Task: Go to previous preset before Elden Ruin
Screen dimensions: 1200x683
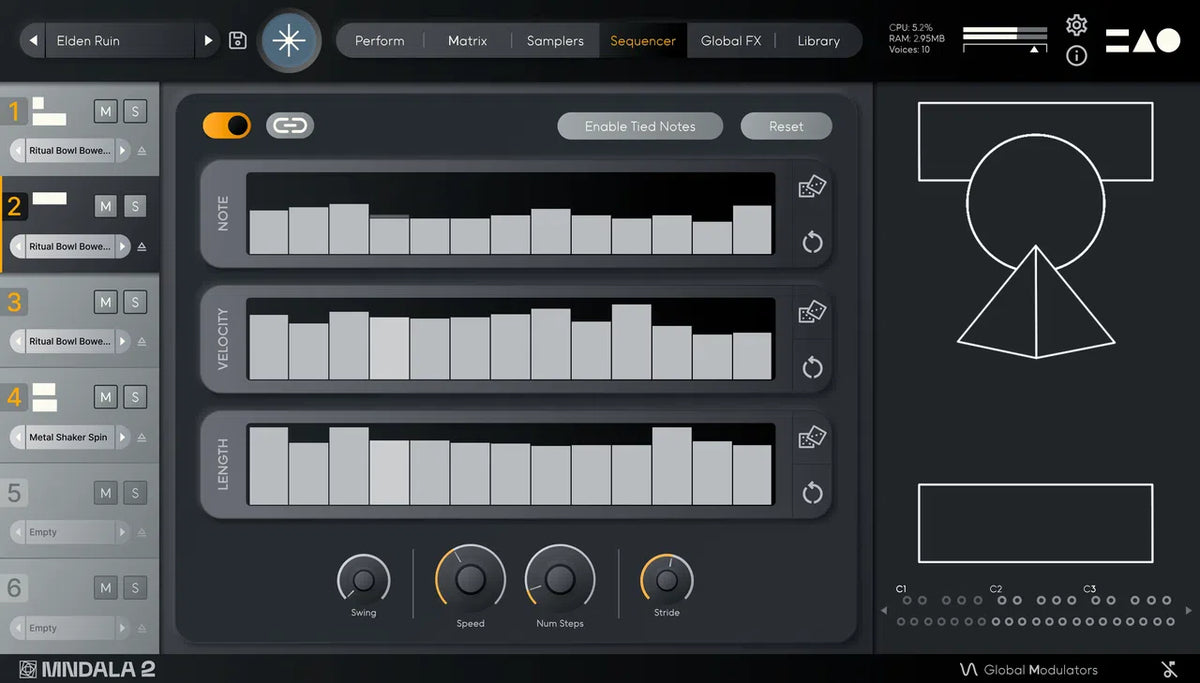Action: click(34, 41)
